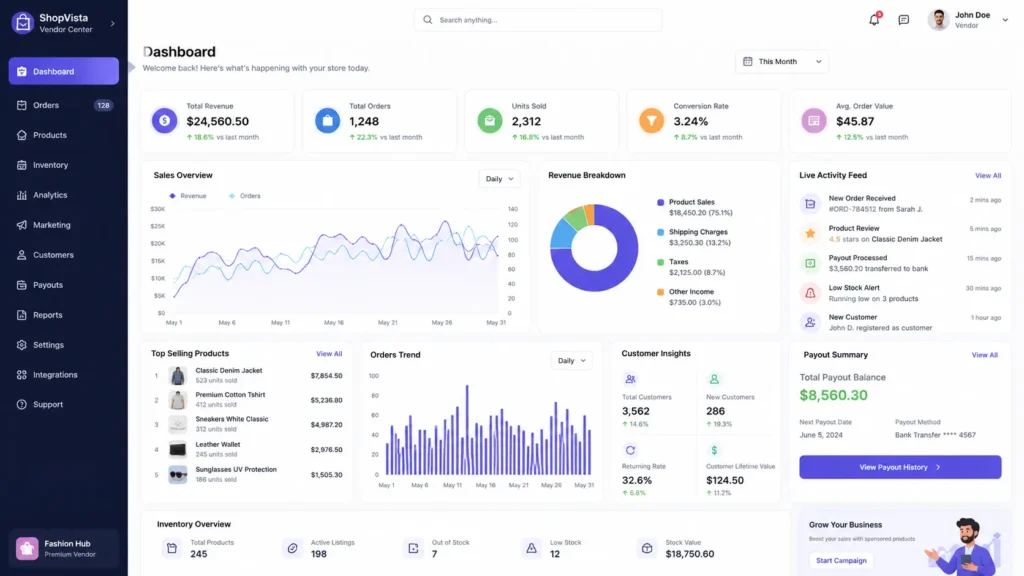Click the New Order Received icon
Screen dimensions: 1024x576
[810, 204]
